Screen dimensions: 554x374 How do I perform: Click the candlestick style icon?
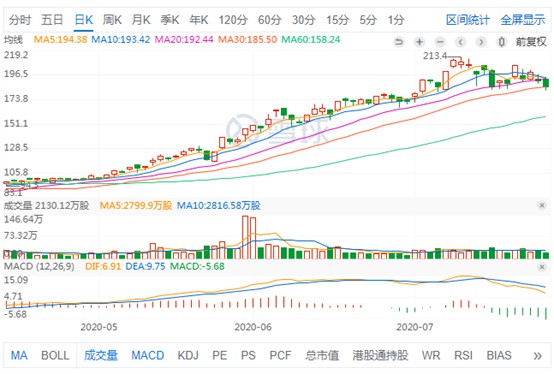pyautogui.click(x=501, y=42)
